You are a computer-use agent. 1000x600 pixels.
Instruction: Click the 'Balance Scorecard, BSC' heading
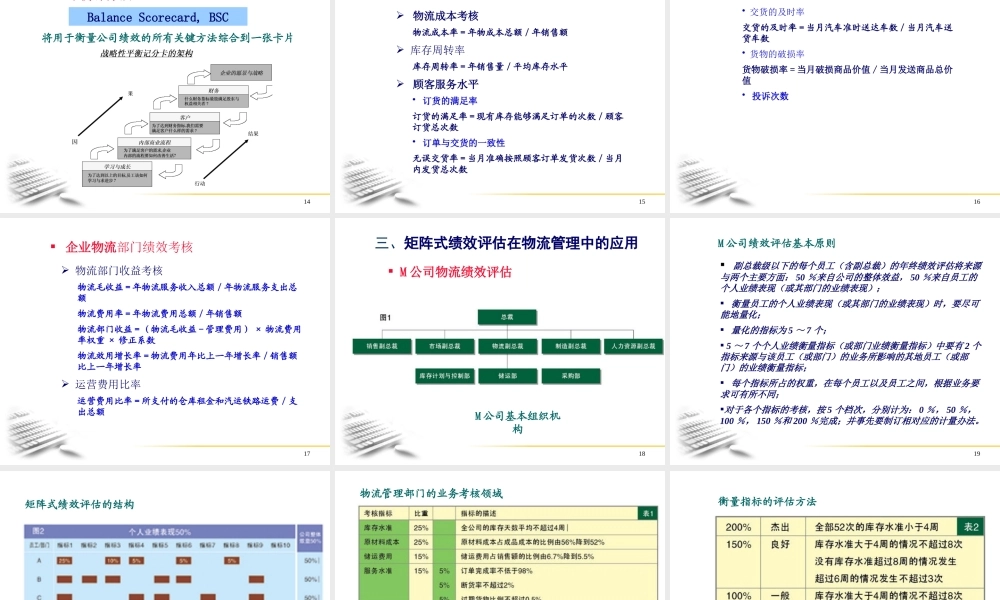158,17
